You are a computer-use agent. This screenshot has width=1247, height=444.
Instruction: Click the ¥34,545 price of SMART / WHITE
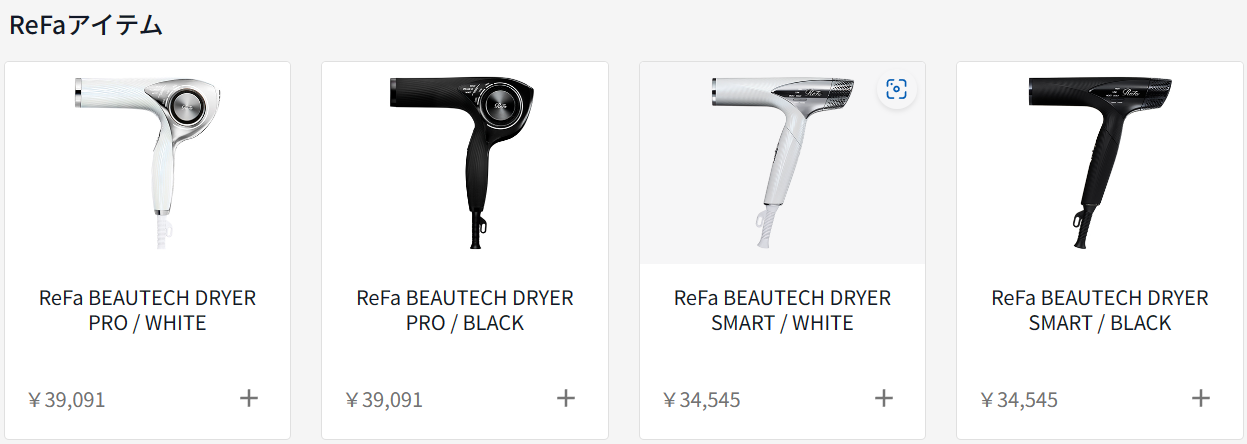click(702, 400)
